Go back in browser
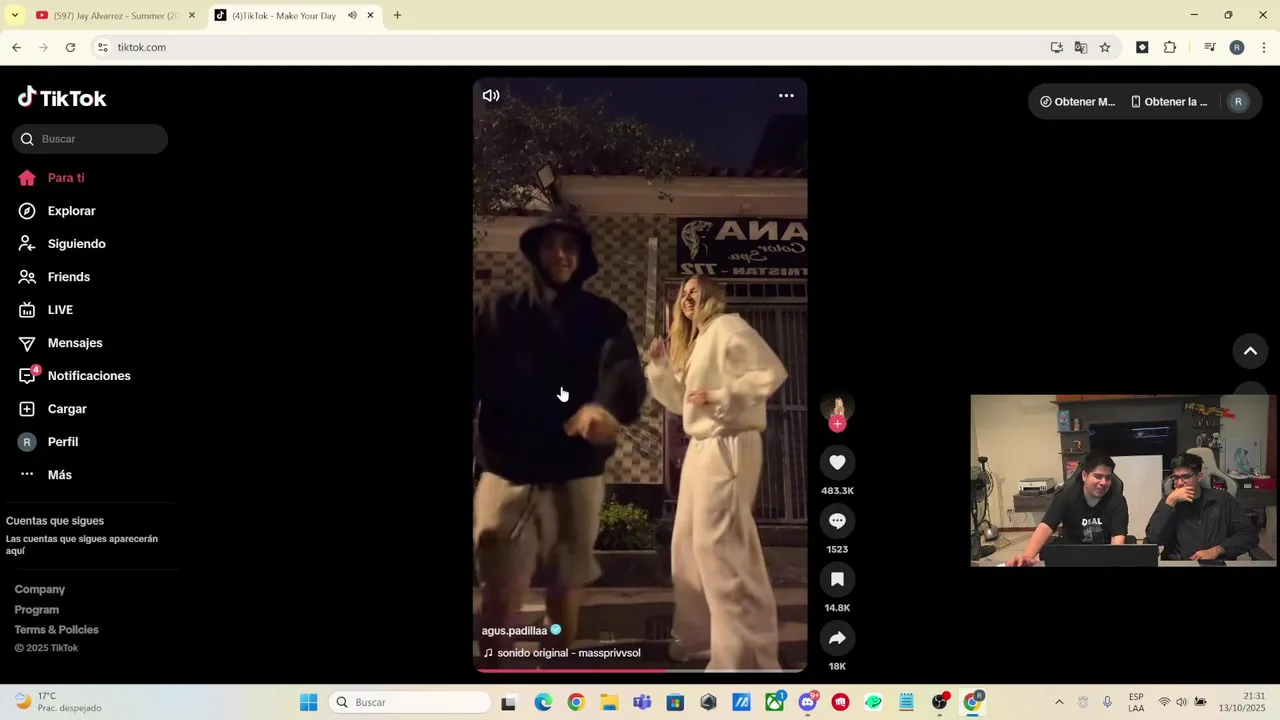 (x=16, y=47)
